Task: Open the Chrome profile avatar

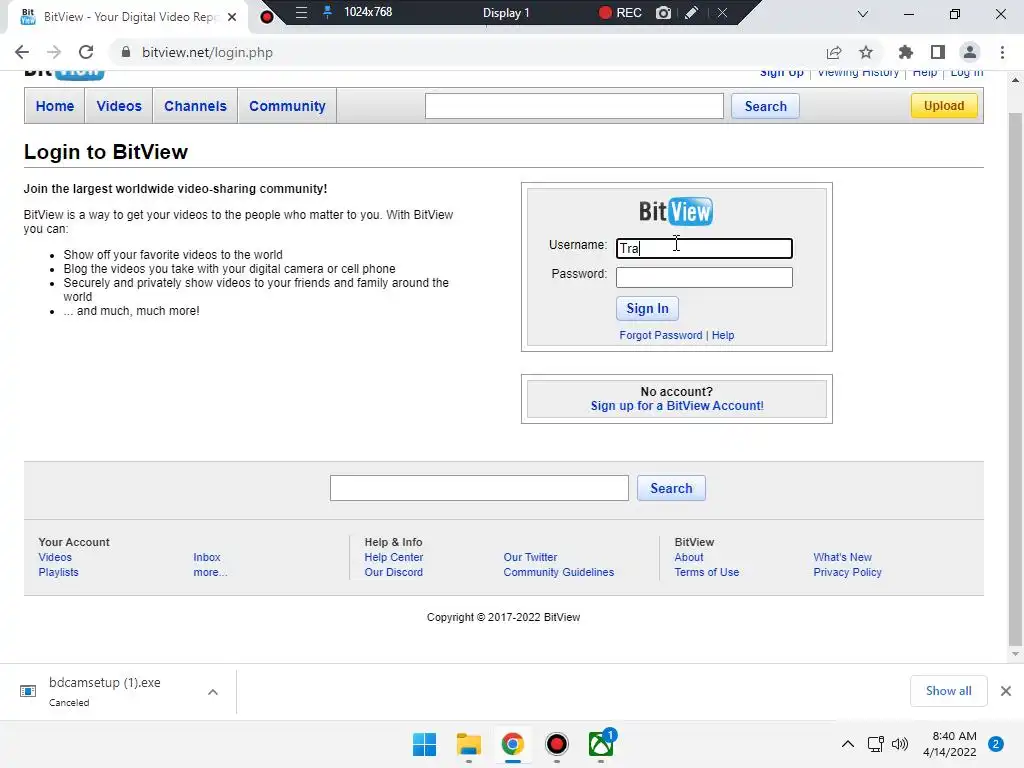Action: point(970,52)
